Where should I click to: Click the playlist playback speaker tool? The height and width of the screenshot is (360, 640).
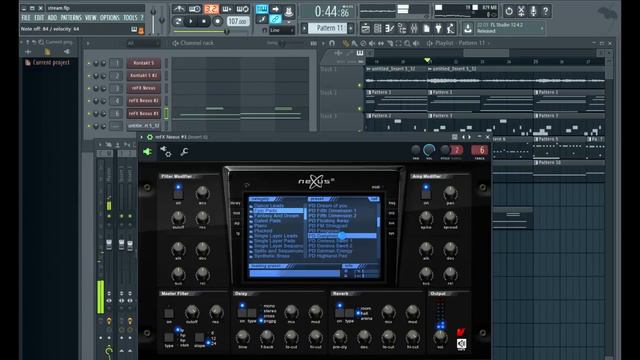[416, 43]
